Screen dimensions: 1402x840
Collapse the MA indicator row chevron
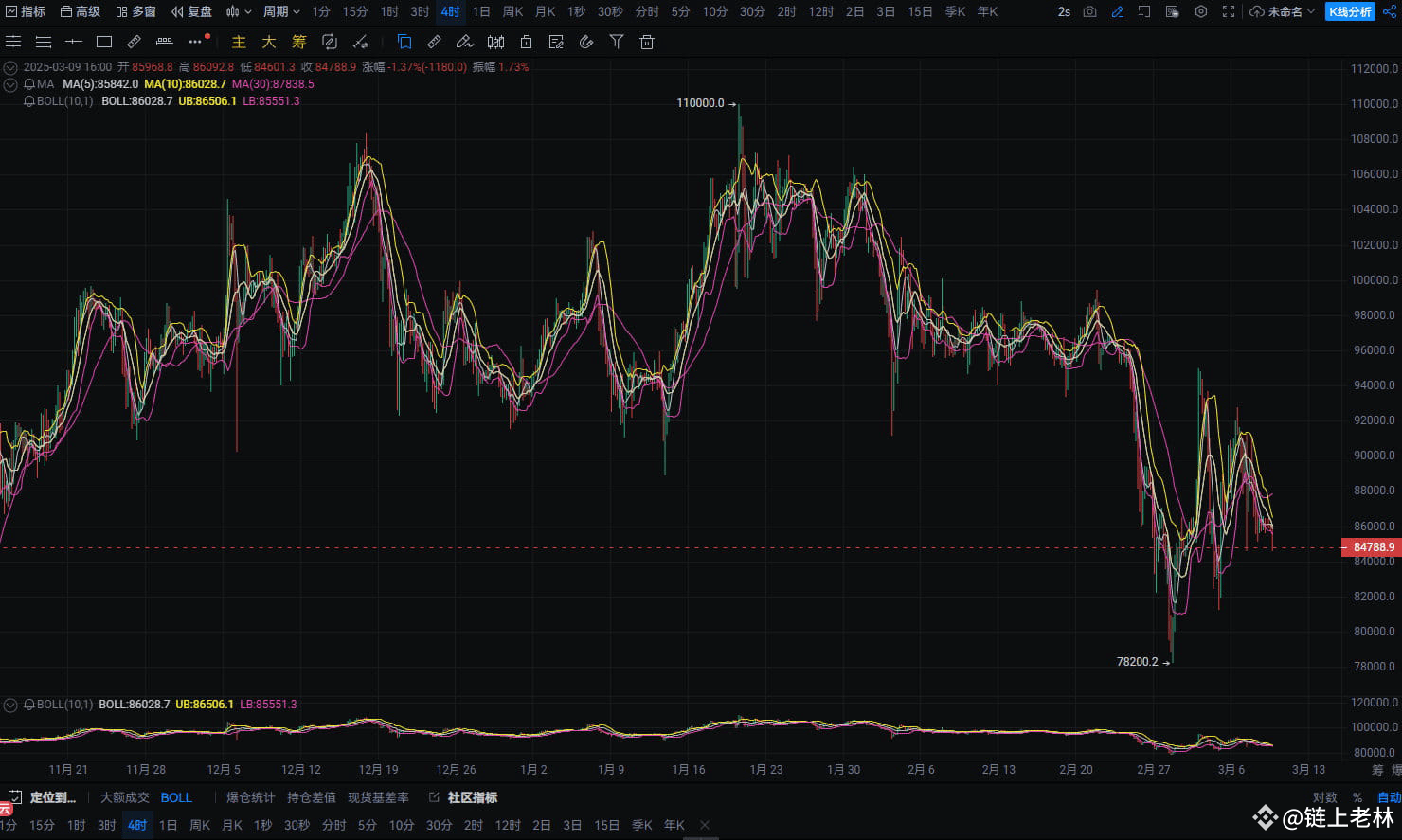click(x=10, y=84)
